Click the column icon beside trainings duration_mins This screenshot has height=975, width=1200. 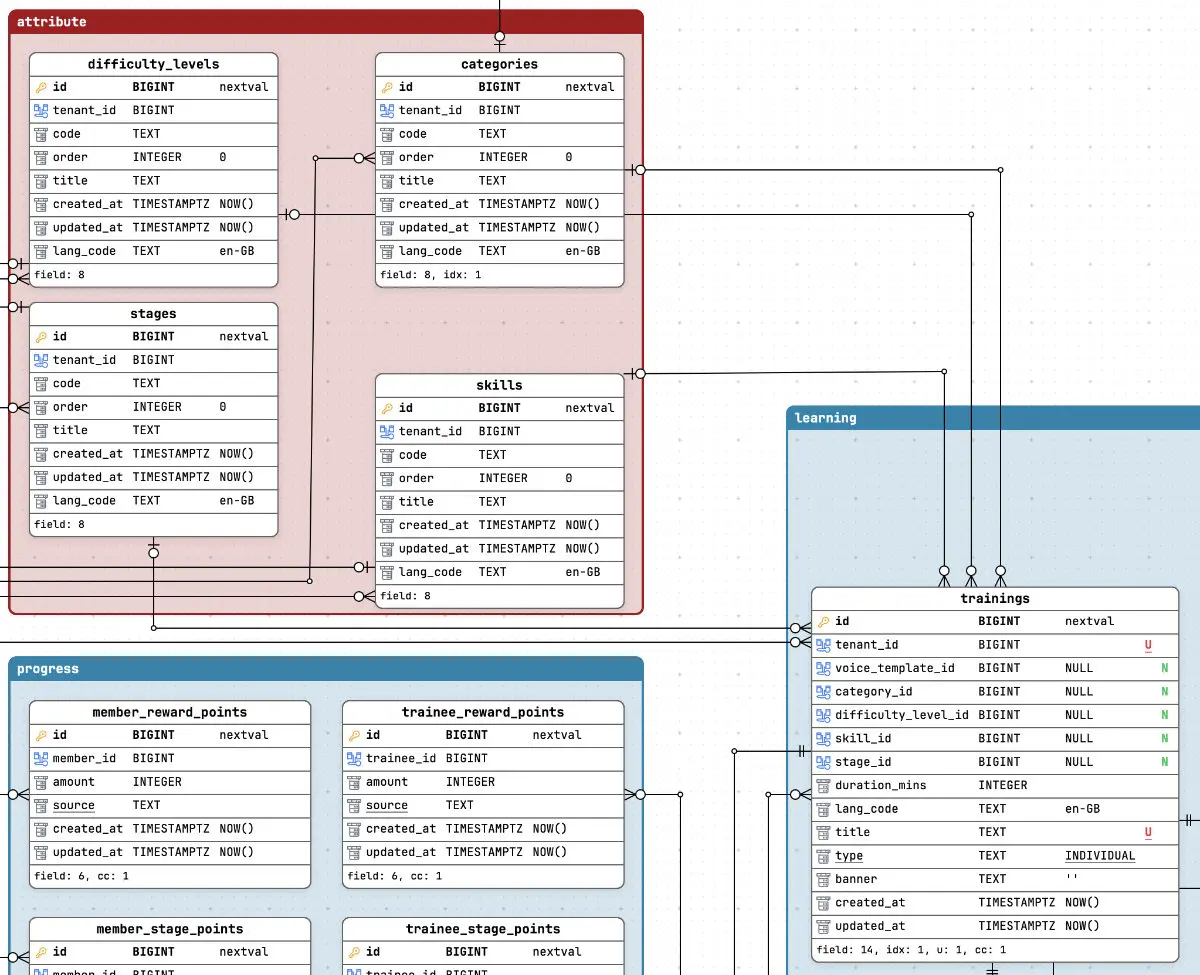(823, 785)
